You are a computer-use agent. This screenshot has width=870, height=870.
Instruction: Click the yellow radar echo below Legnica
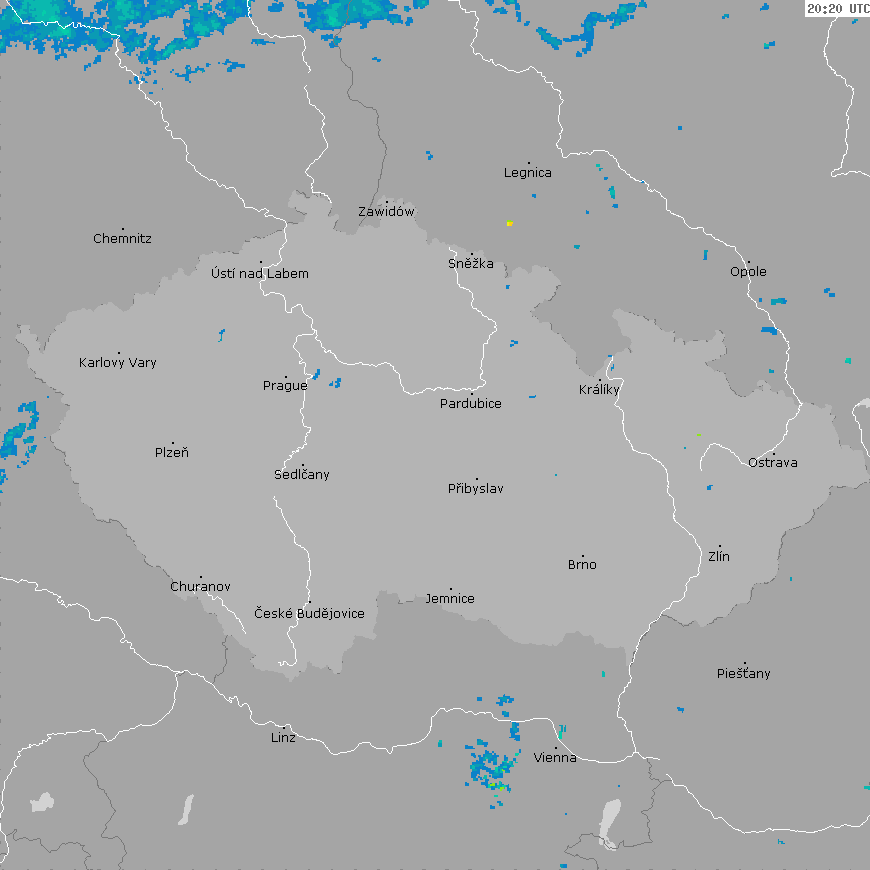pyautogui.click(x=509, y=223)
